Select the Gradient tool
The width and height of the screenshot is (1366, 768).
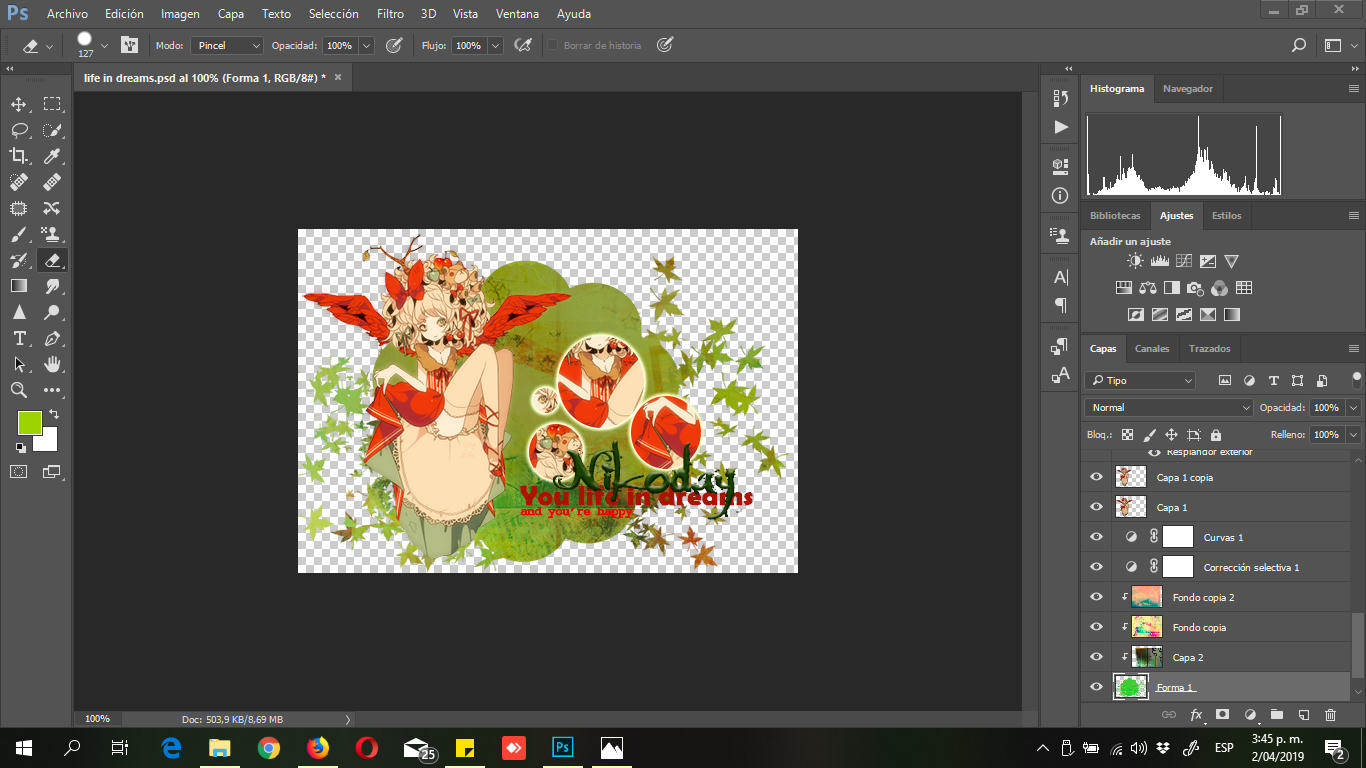point(18,286)
